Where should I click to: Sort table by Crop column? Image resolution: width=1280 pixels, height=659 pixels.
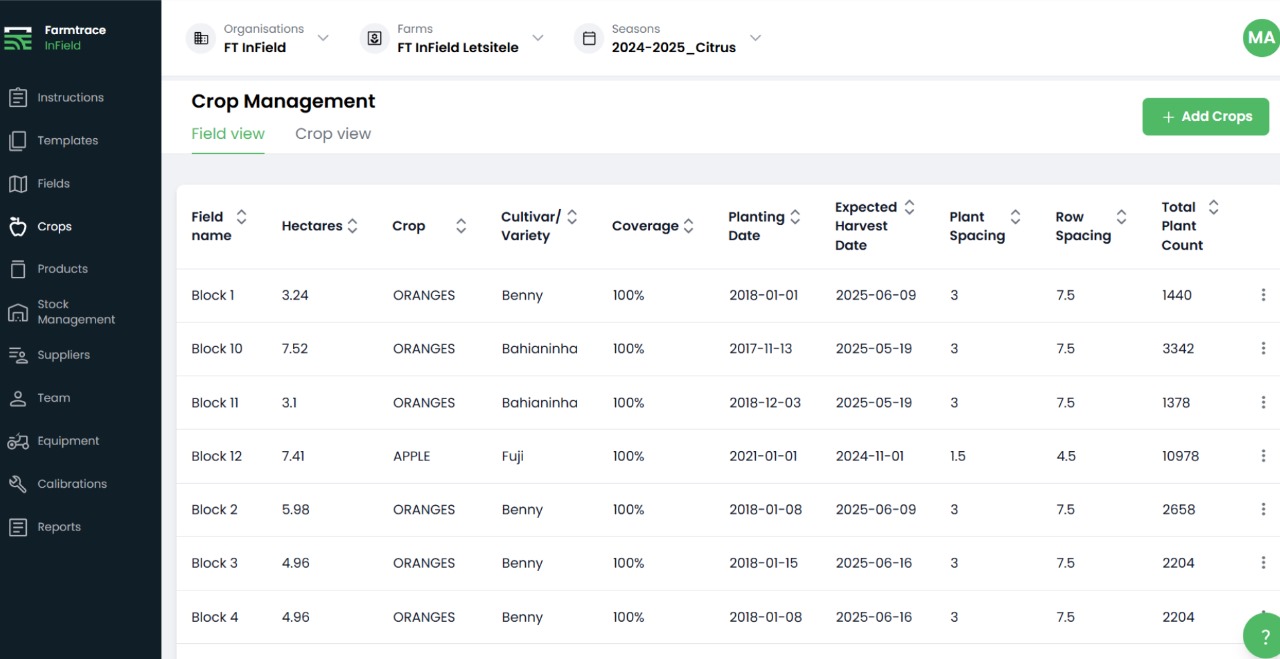coord(461,226)
